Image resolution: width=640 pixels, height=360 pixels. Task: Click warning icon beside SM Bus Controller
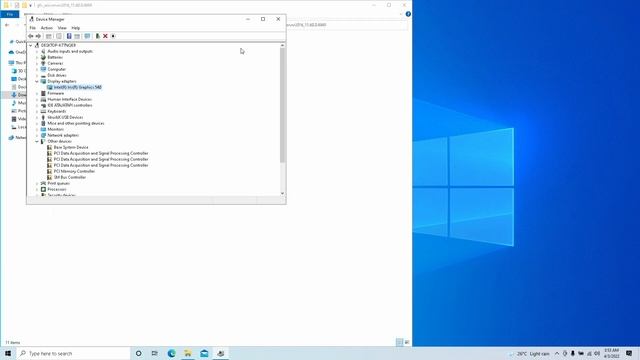(49, 177)
